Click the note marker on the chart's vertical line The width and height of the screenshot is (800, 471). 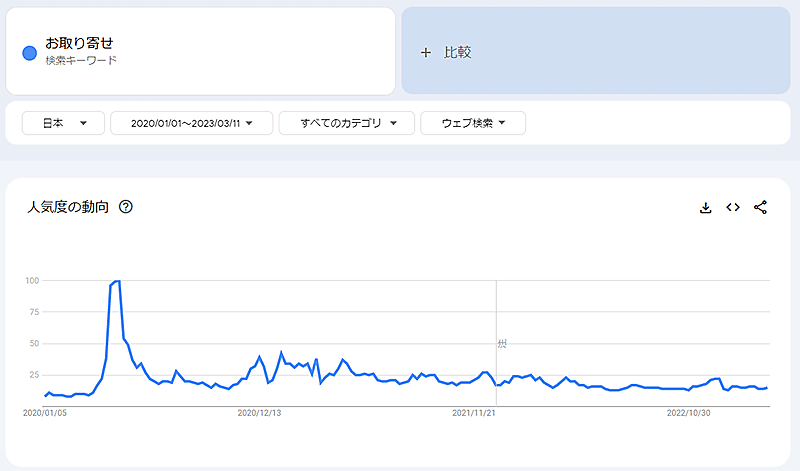(502, 344)
